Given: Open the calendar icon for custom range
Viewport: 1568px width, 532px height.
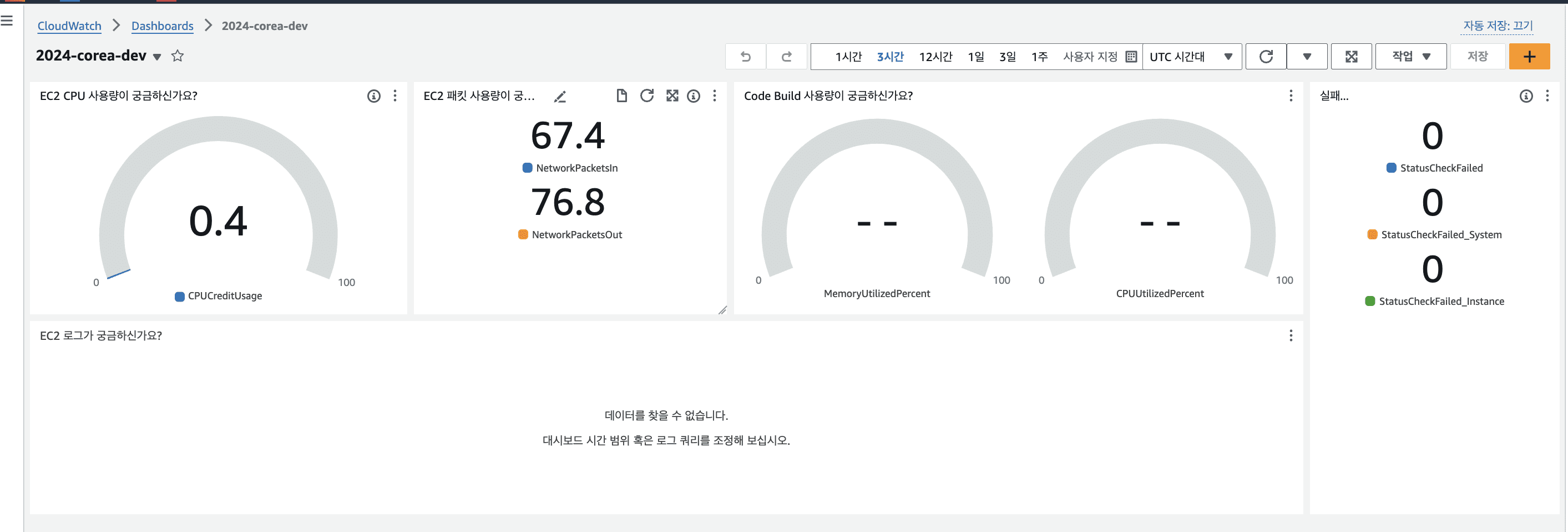Looking at the screenshot, I should click(1131, 57).
